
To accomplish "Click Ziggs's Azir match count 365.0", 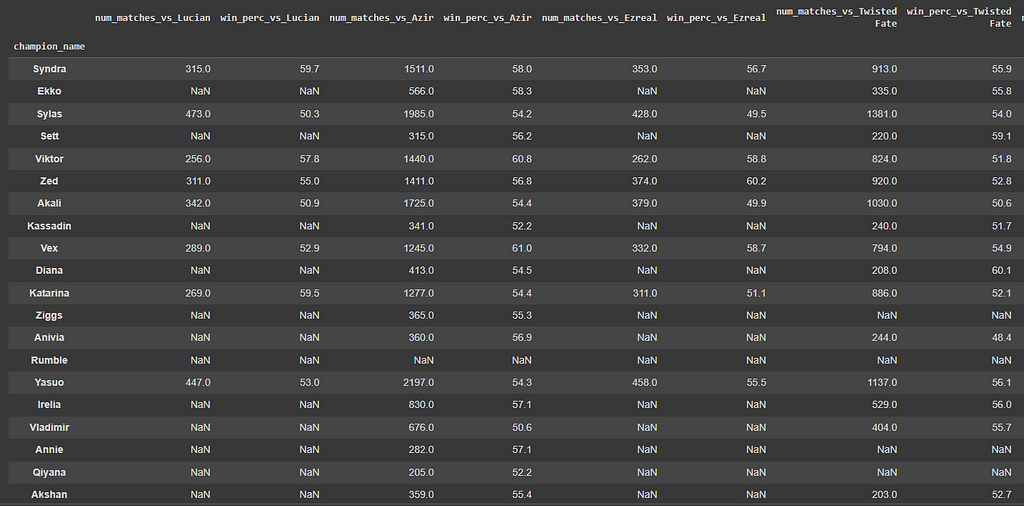I will coord(421,316).
